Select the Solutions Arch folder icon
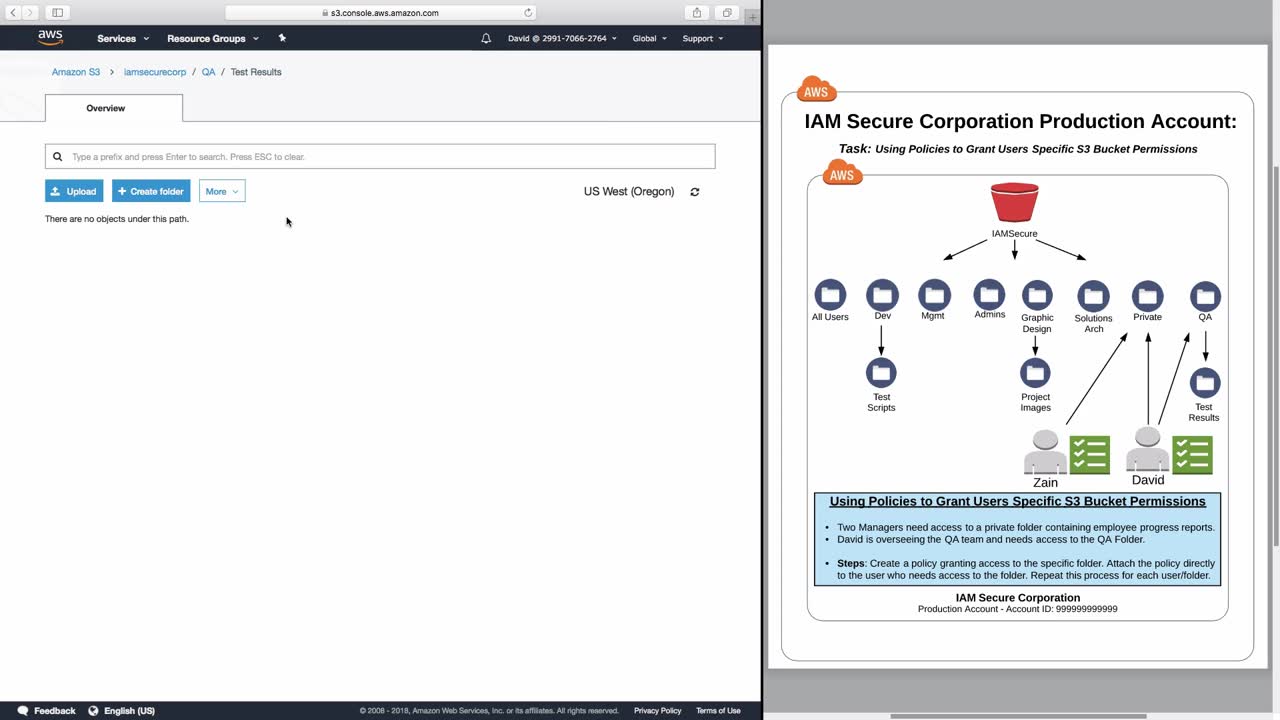The width and height of the screenshot is (1280, 720). point(1093,296)
